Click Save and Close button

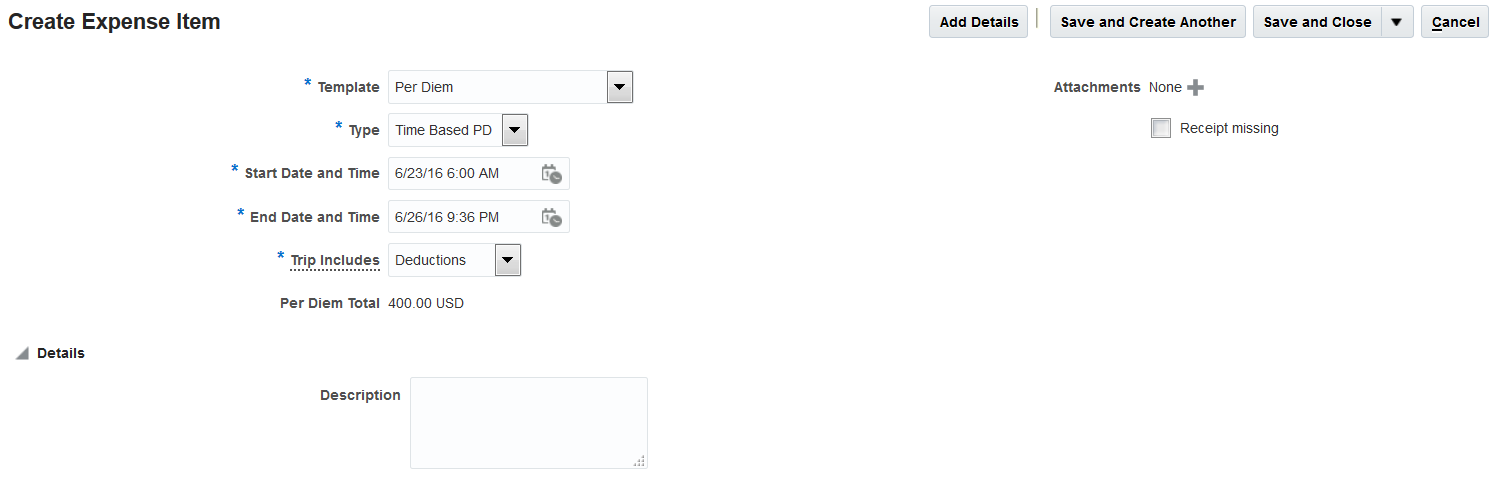1317,22
